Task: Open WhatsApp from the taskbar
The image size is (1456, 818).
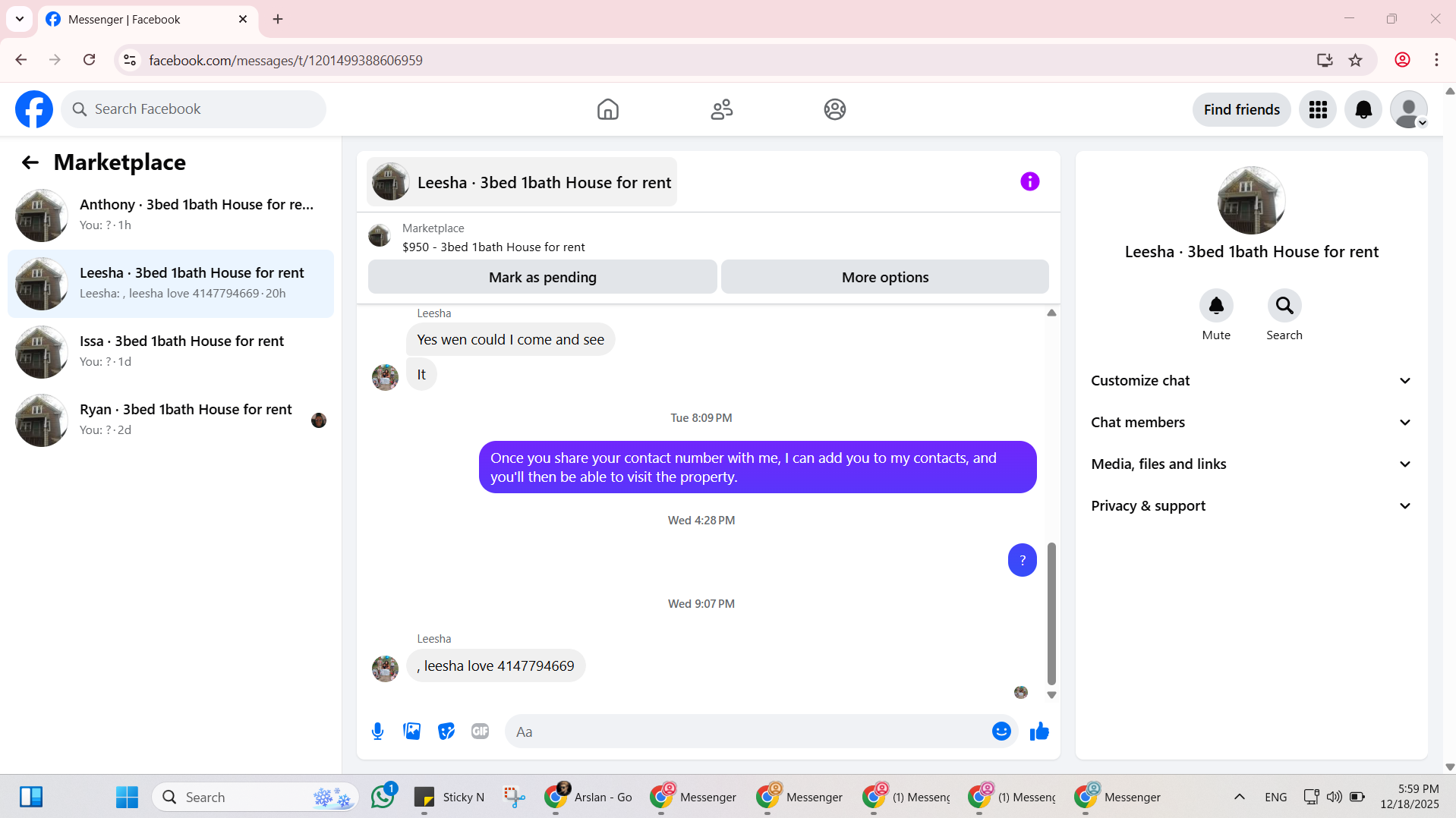Action: click(383, 797)
